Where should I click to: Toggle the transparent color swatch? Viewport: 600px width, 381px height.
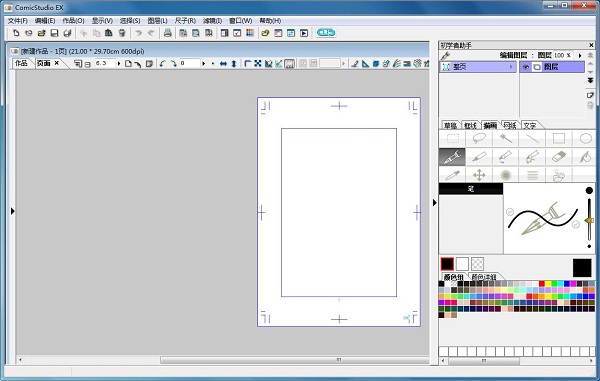click(x=477, y=264)
